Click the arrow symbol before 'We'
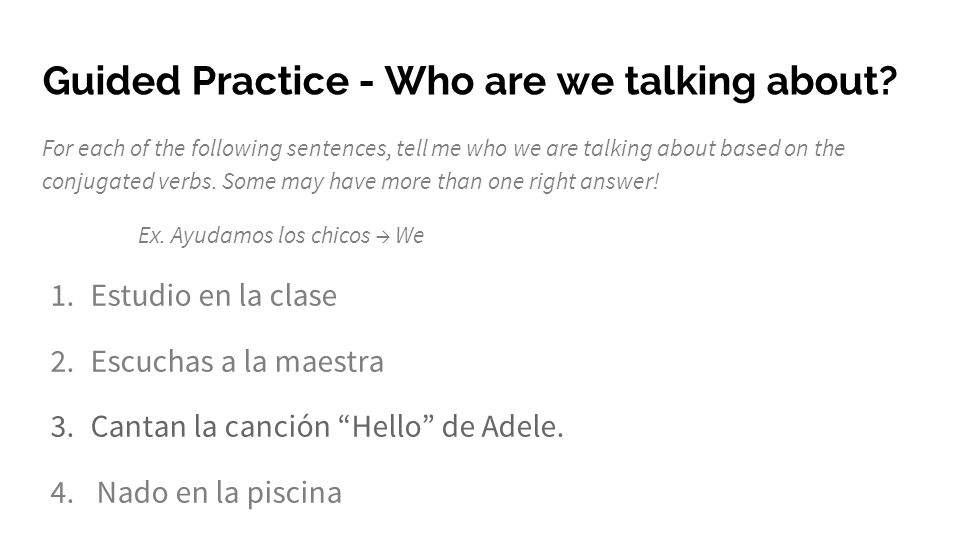 [383, 237]
